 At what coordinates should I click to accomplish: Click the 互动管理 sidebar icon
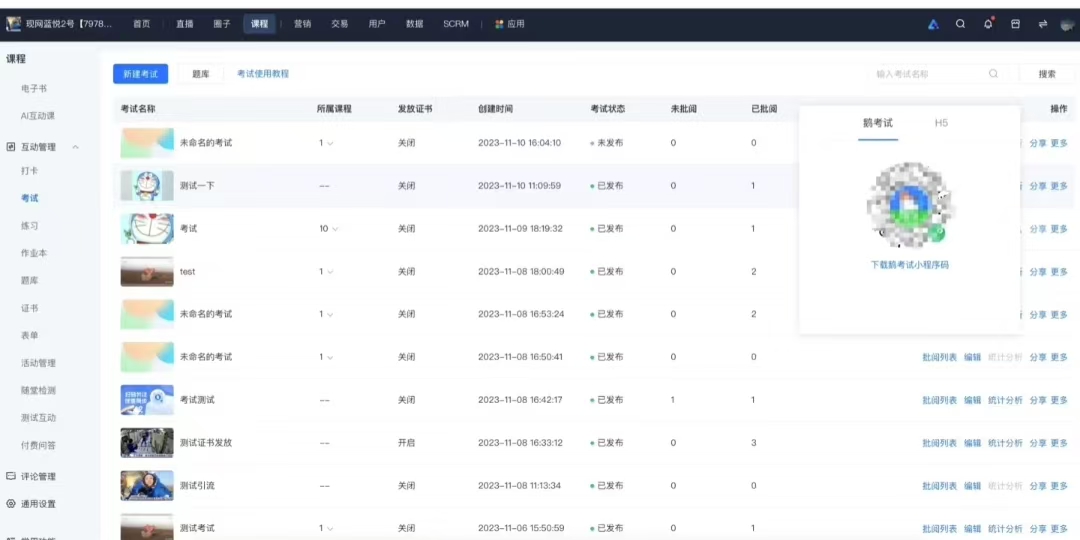(x=10, y=147)
